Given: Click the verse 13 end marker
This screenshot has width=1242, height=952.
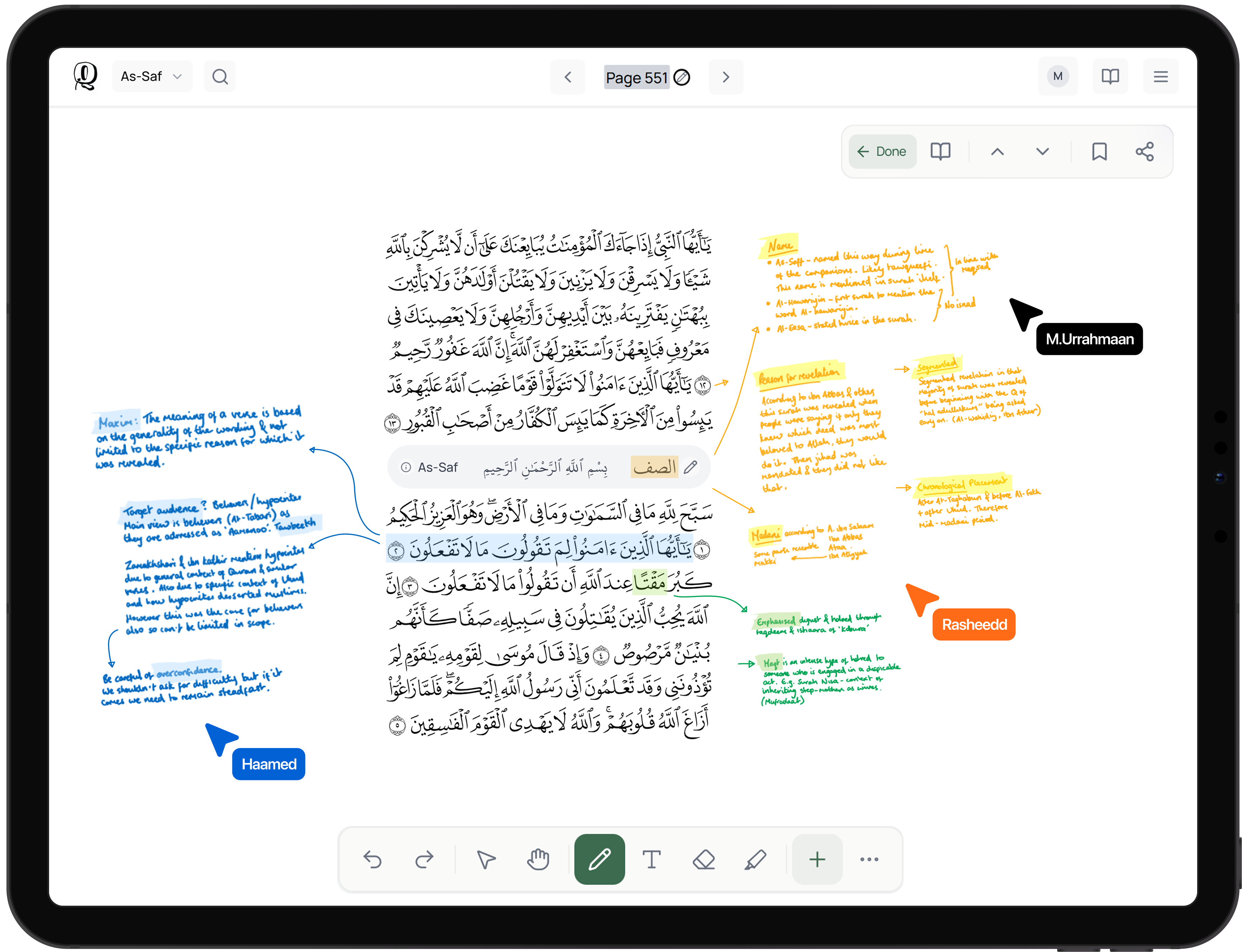Looking at the screenshot, I should tap(392, 423).
